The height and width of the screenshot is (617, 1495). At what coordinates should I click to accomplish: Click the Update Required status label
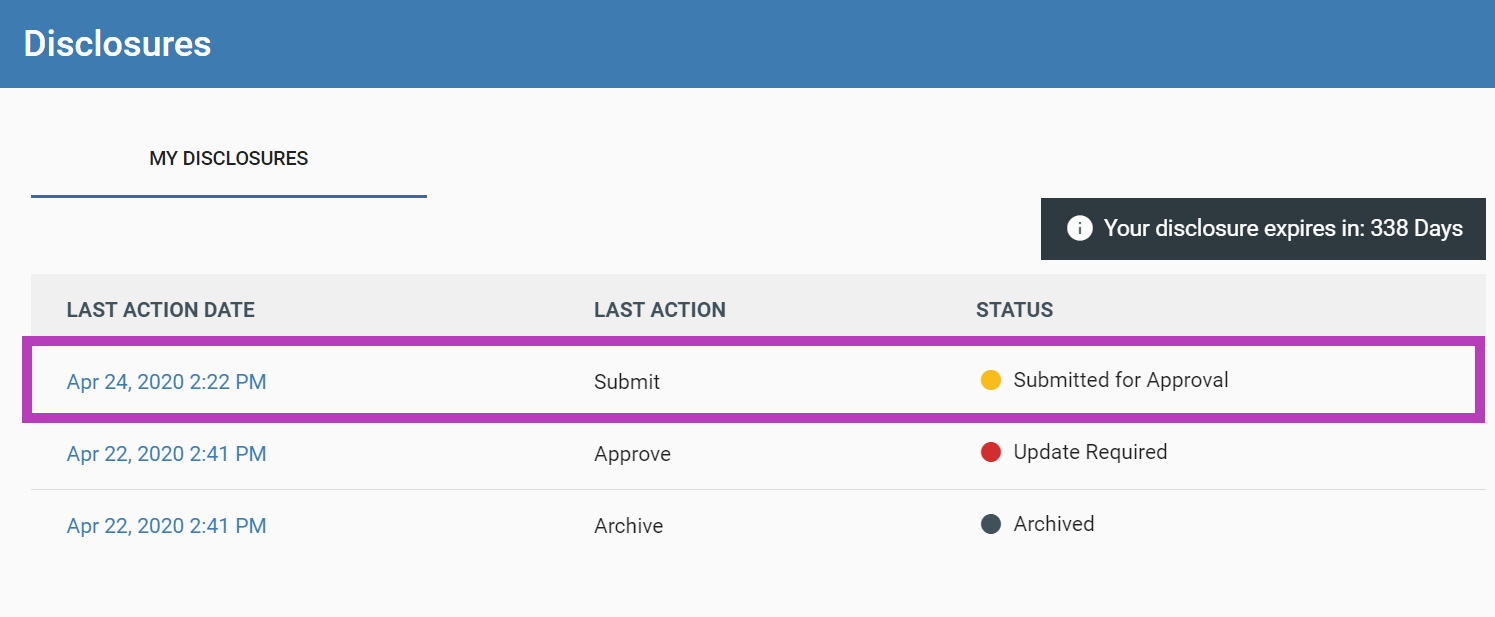point(1090,452)
